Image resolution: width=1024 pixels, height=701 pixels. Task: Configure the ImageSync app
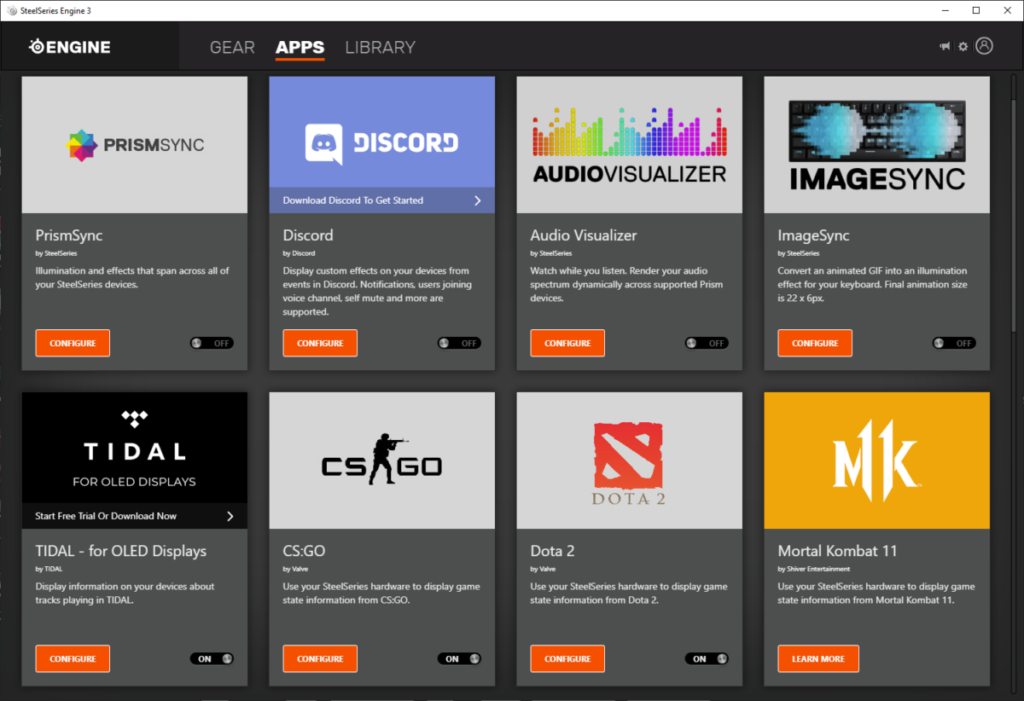click(815, 343)
